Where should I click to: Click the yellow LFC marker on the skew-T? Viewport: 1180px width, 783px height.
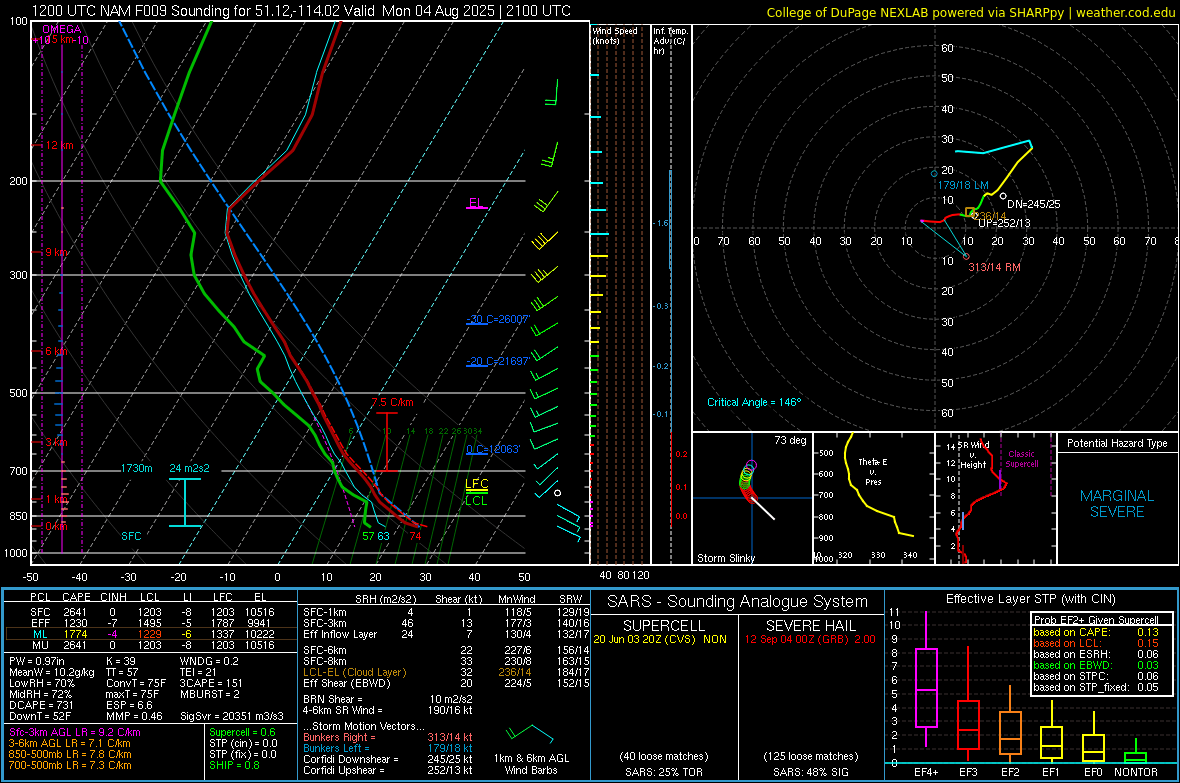(x=476, y=484)
